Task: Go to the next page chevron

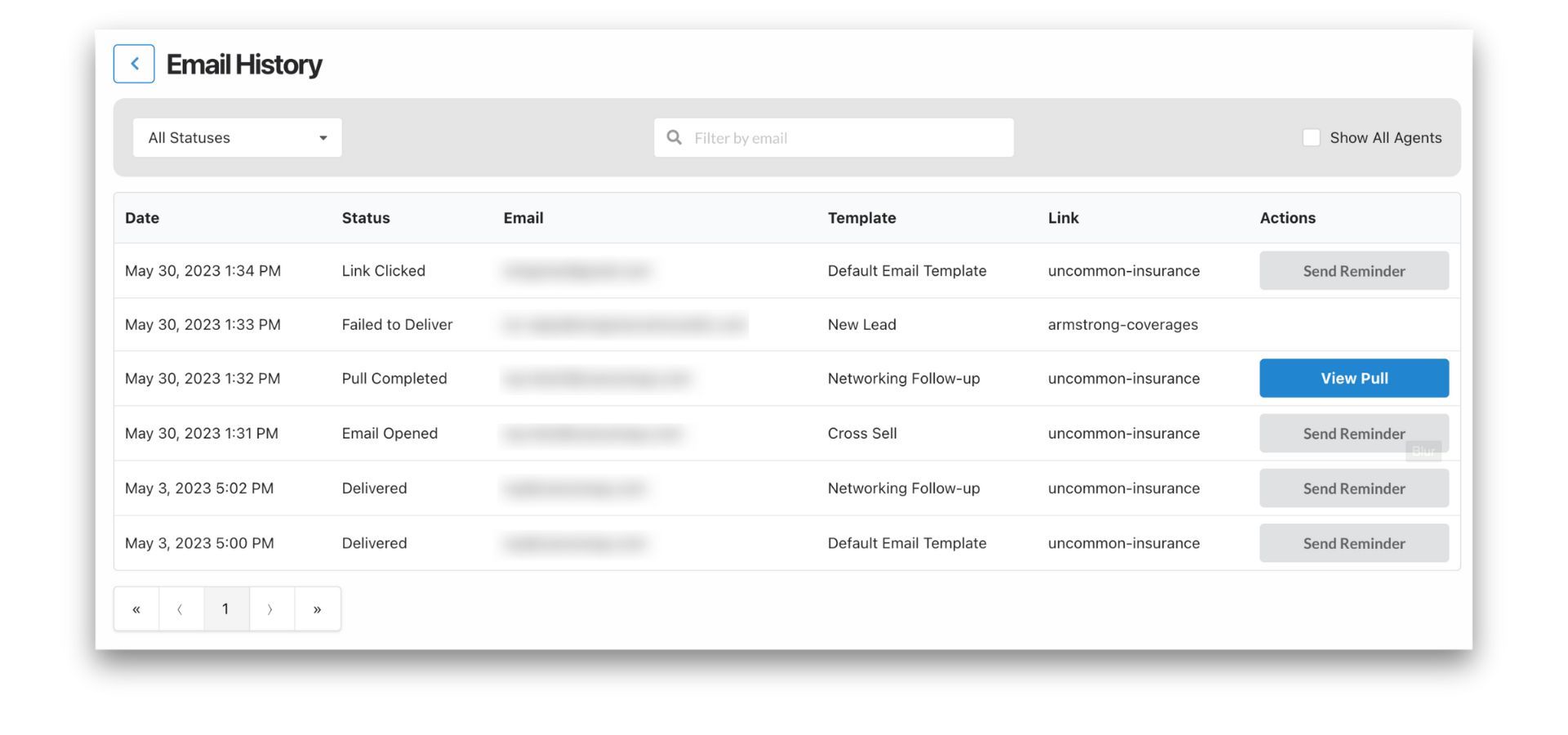Action: (271, 608)
